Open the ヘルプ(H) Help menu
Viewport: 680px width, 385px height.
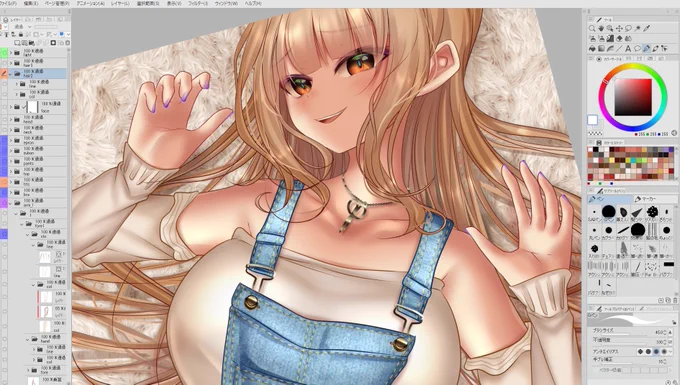[253, 3]
